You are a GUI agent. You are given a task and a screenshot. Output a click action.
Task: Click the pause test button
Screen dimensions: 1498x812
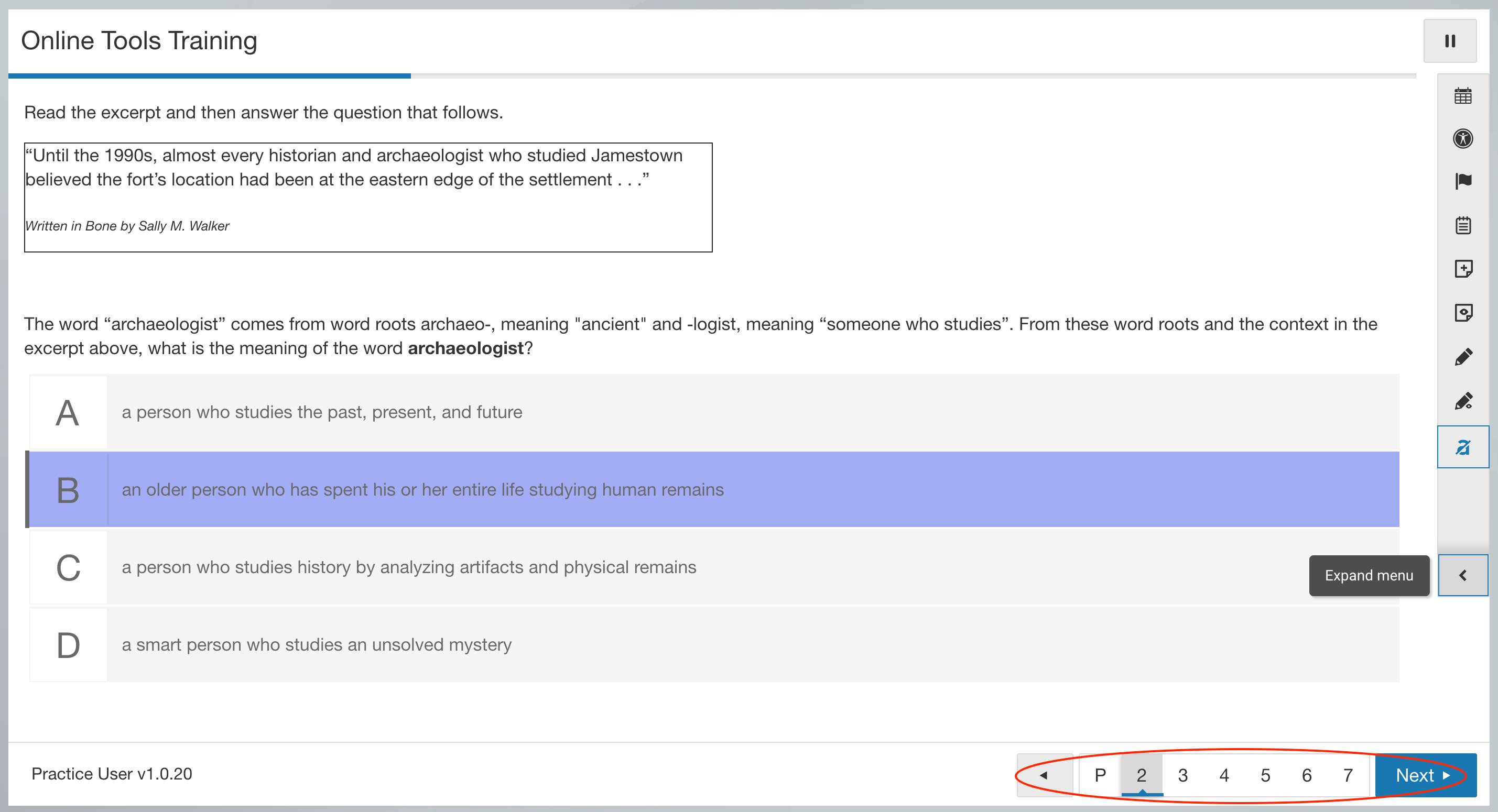pos(1449,41)
